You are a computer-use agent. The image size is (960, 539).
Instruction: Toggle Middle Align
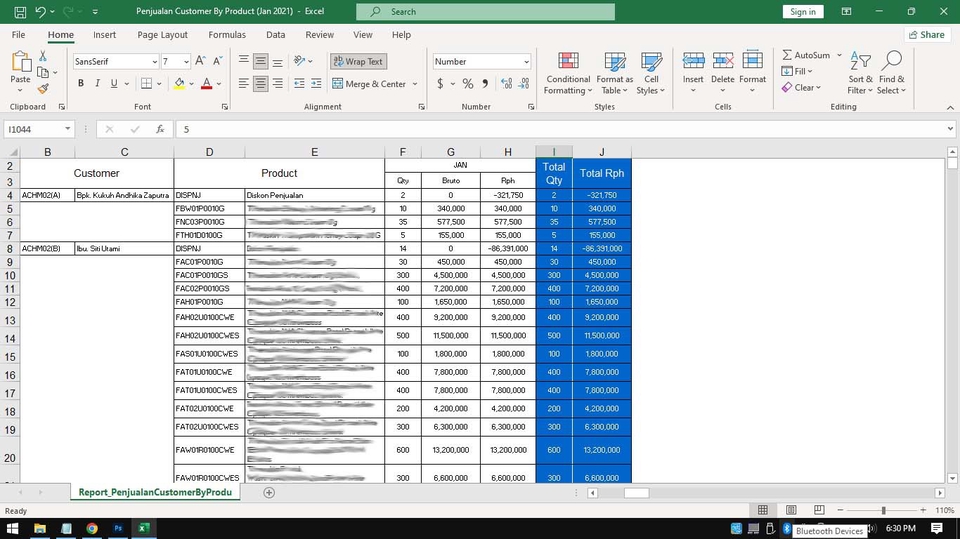click(x=261, y=61)
